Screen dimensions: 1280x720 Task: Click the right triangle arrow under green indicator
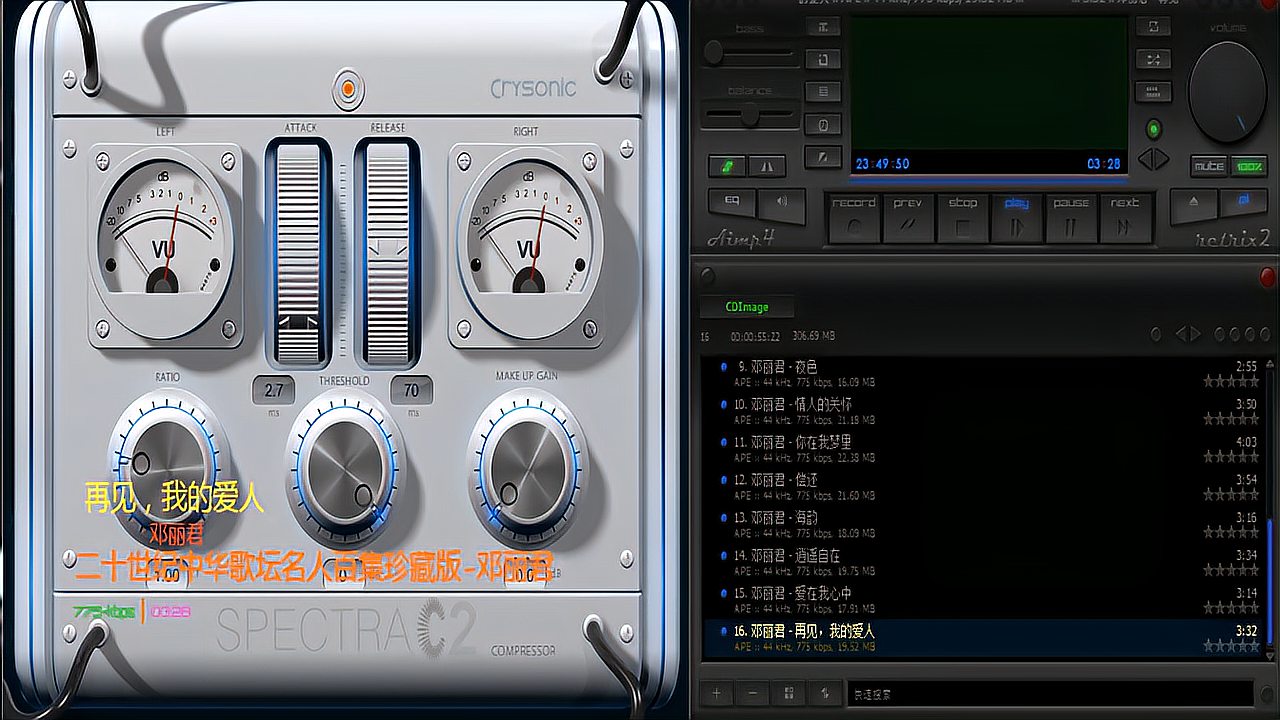[x=1161, y=159]
